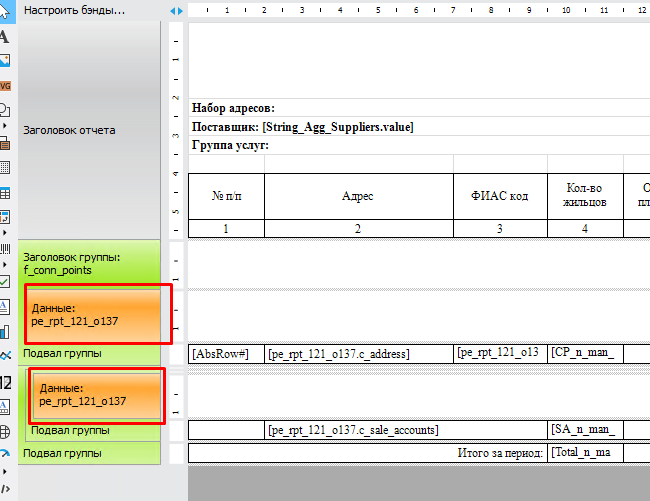Viewport: 650px width, 501px height.
Task: Select the pointer arrow tool
Action: point(5,11)
